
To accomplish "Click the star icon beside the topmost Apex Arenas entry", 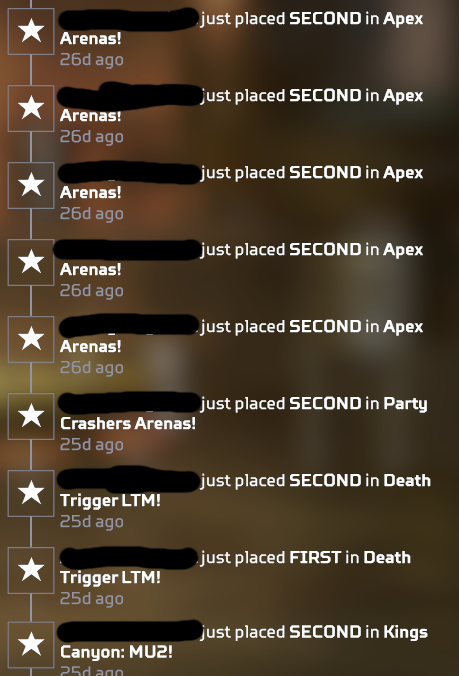I will (x=31, y=31).
